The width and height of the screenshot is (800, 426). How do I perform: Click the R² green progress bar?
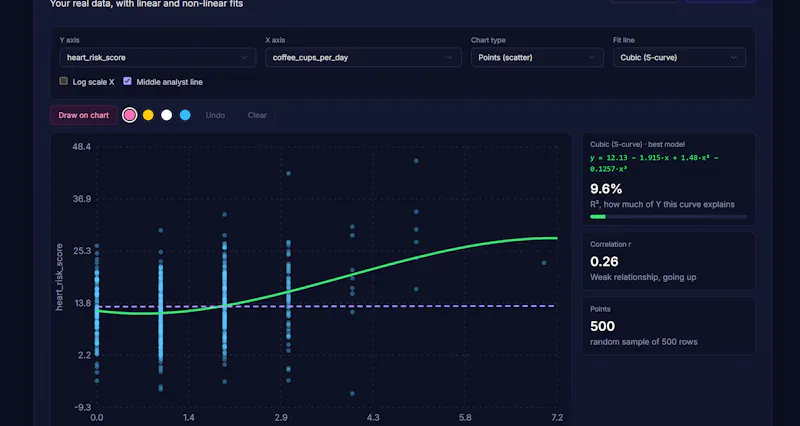(x=668, y=217)
